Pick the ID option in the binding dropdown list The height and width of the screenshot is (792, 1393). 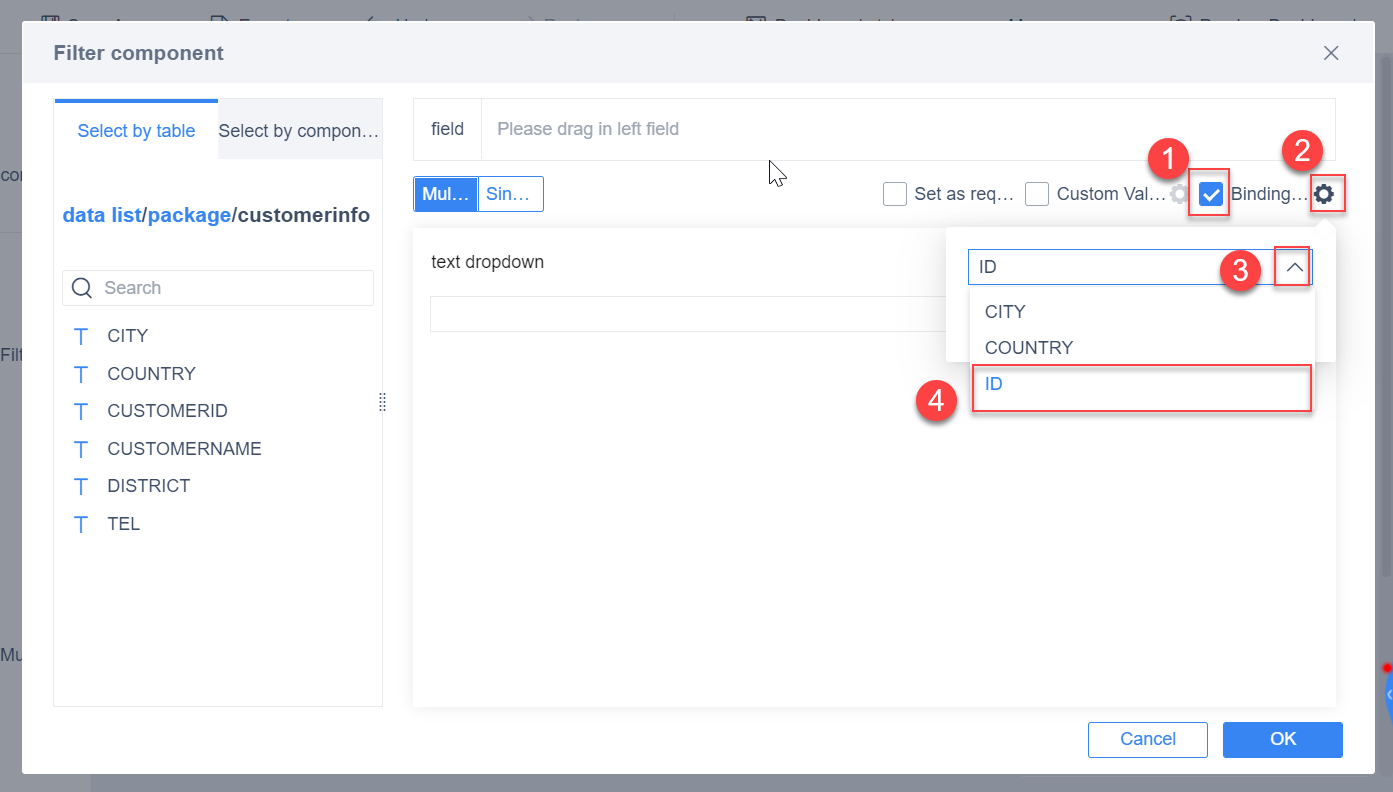click(1142, 384)
